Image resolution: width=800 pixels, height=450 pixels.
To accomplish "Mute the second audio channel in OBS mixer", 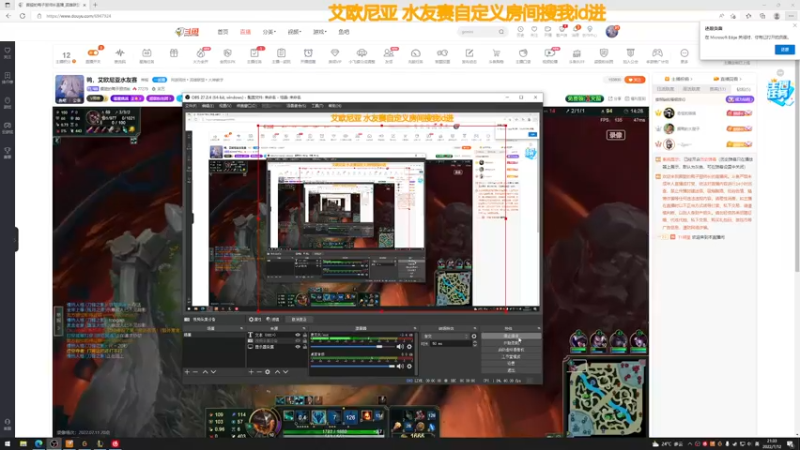I will click(400, 366).
